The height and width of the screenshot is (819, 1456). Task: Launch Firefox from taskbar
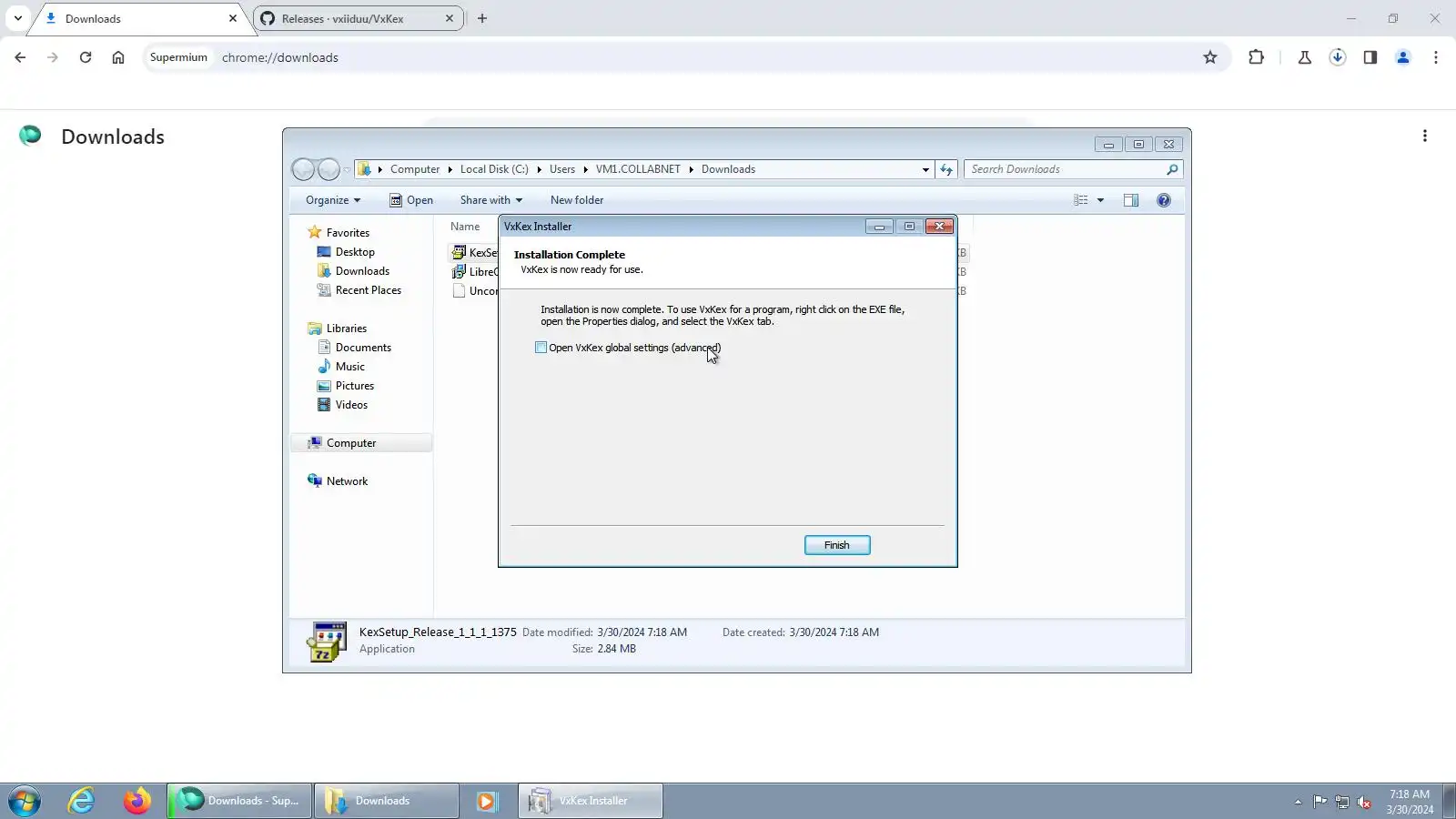pos(137,801)
